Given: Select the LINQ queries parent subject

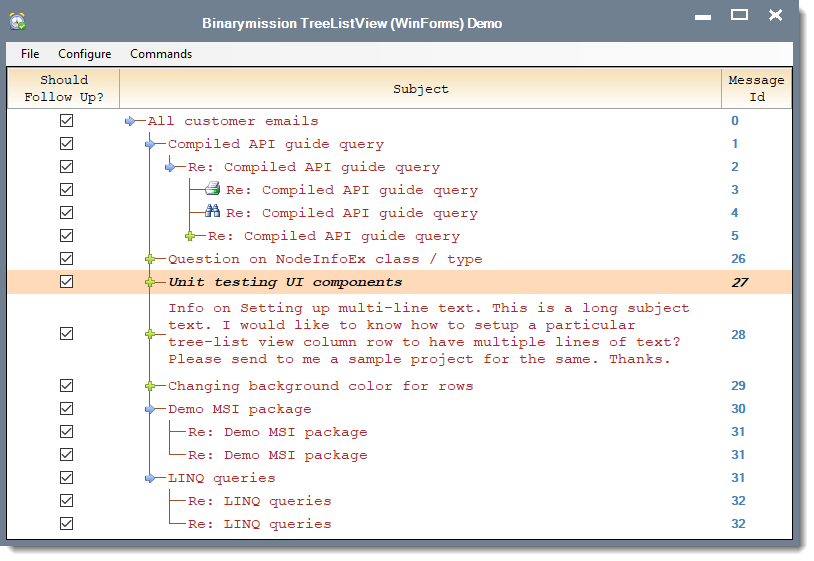Looking at the screenshot, I should pos(222,478).
